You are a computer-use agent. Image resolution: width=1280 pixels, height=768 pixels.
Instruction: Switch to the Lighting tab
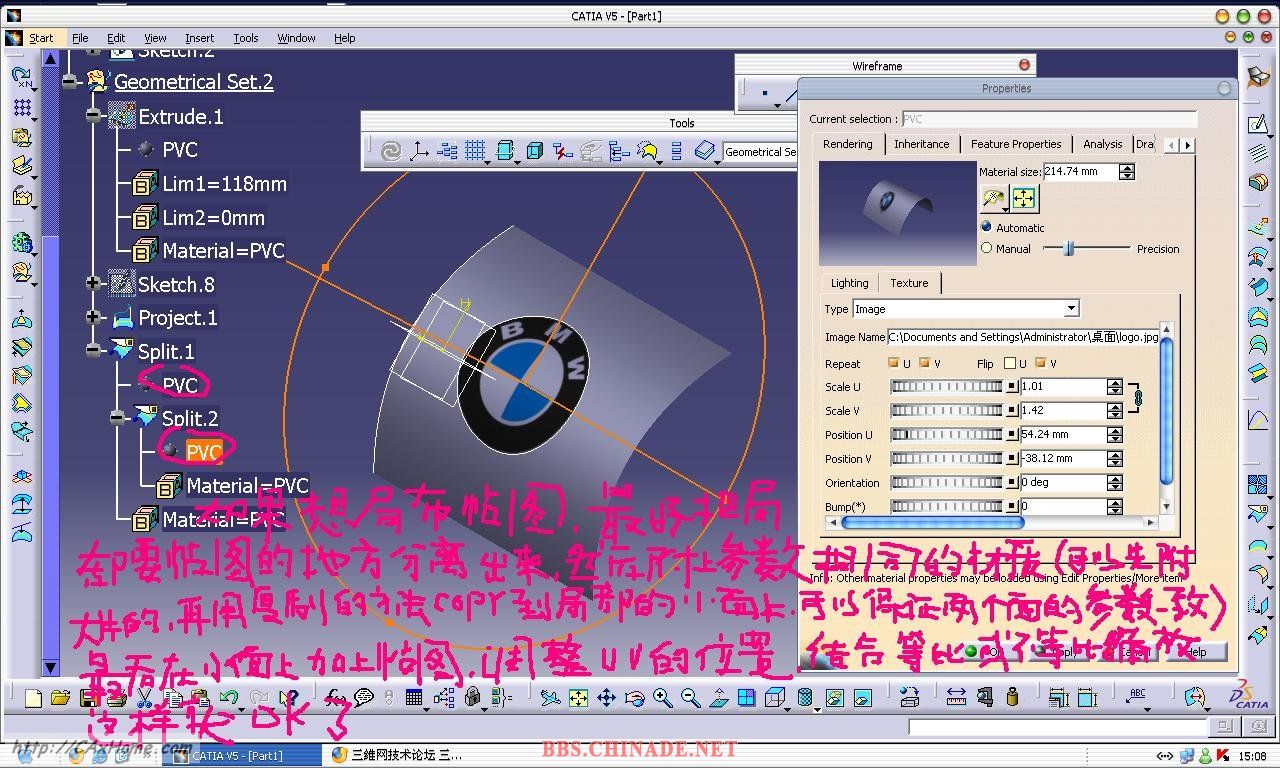coord(850,283)
